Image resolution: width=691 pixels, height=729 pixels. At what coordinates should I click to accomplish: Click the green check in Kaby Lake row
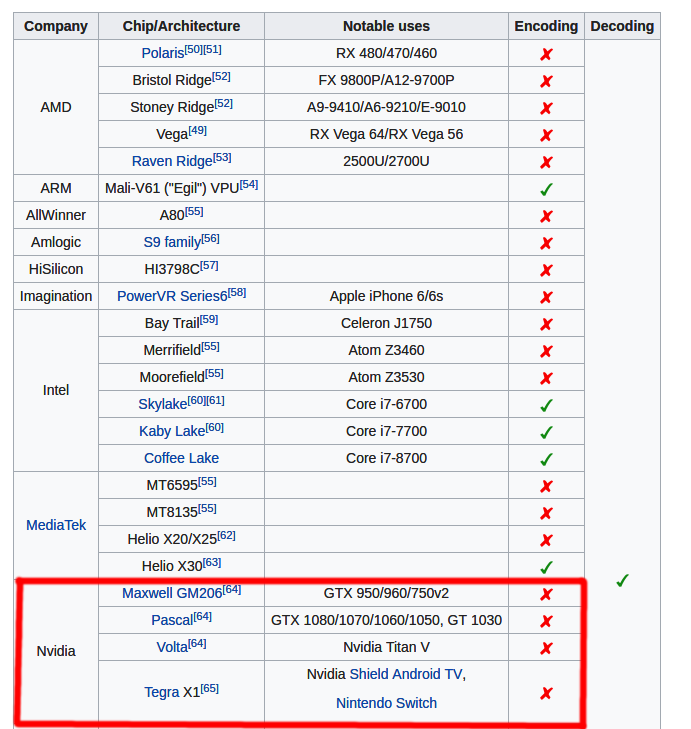[546, 432]
